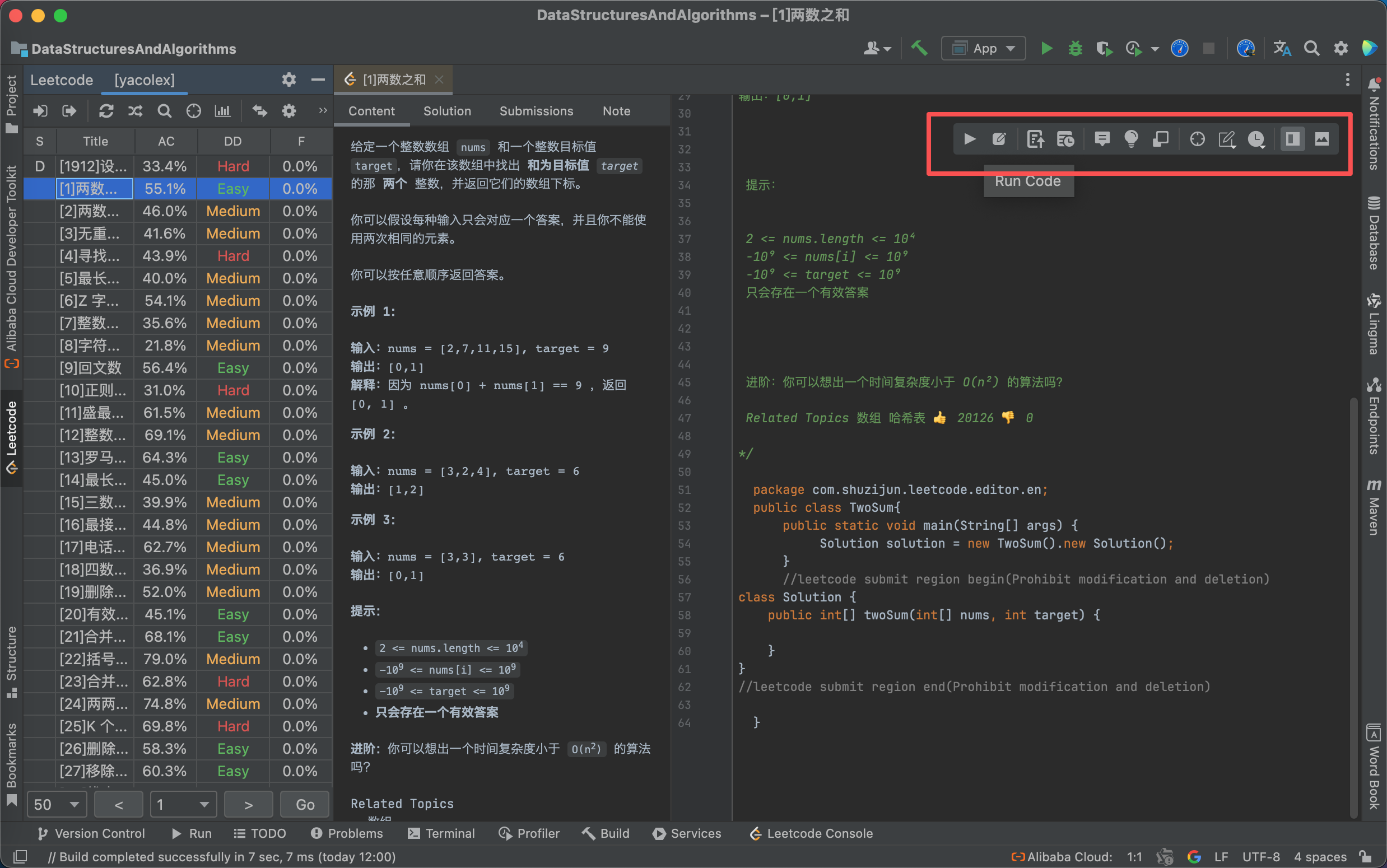Expand the hidden Leetcode toolbar actions chevron

(323, 110)
